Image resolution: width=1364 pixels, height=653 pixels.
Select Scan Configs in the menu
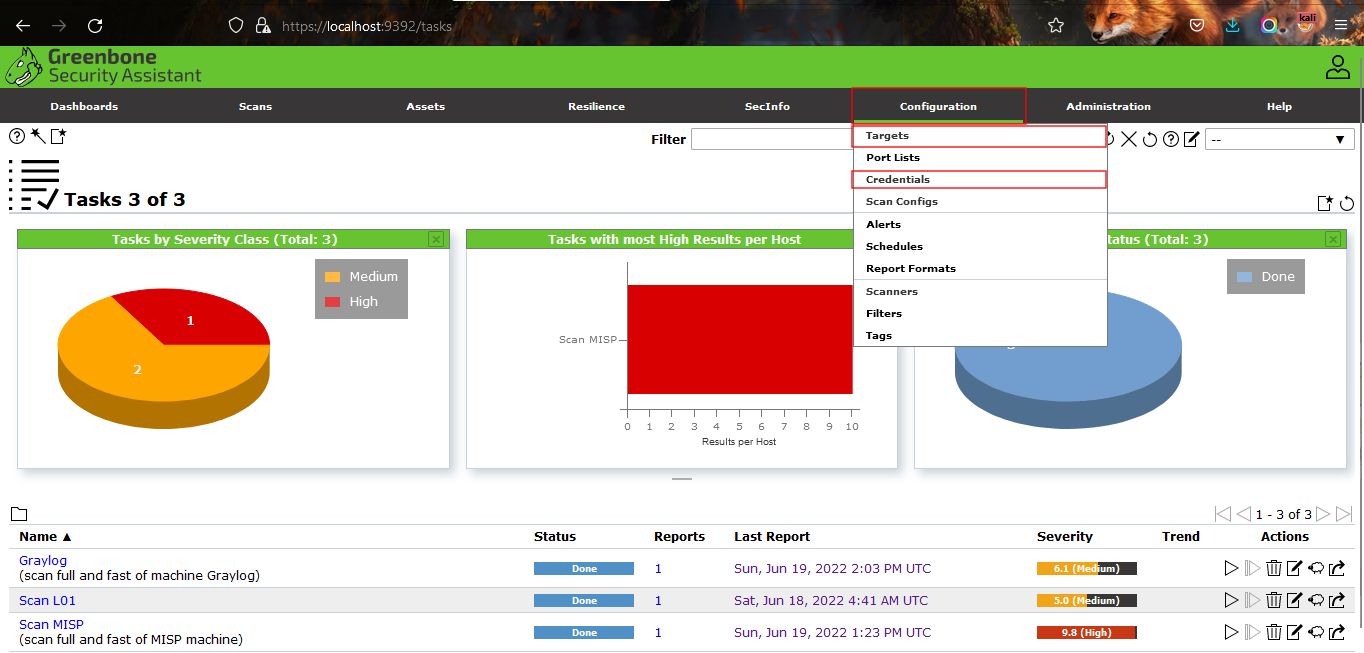coord(901,202)
